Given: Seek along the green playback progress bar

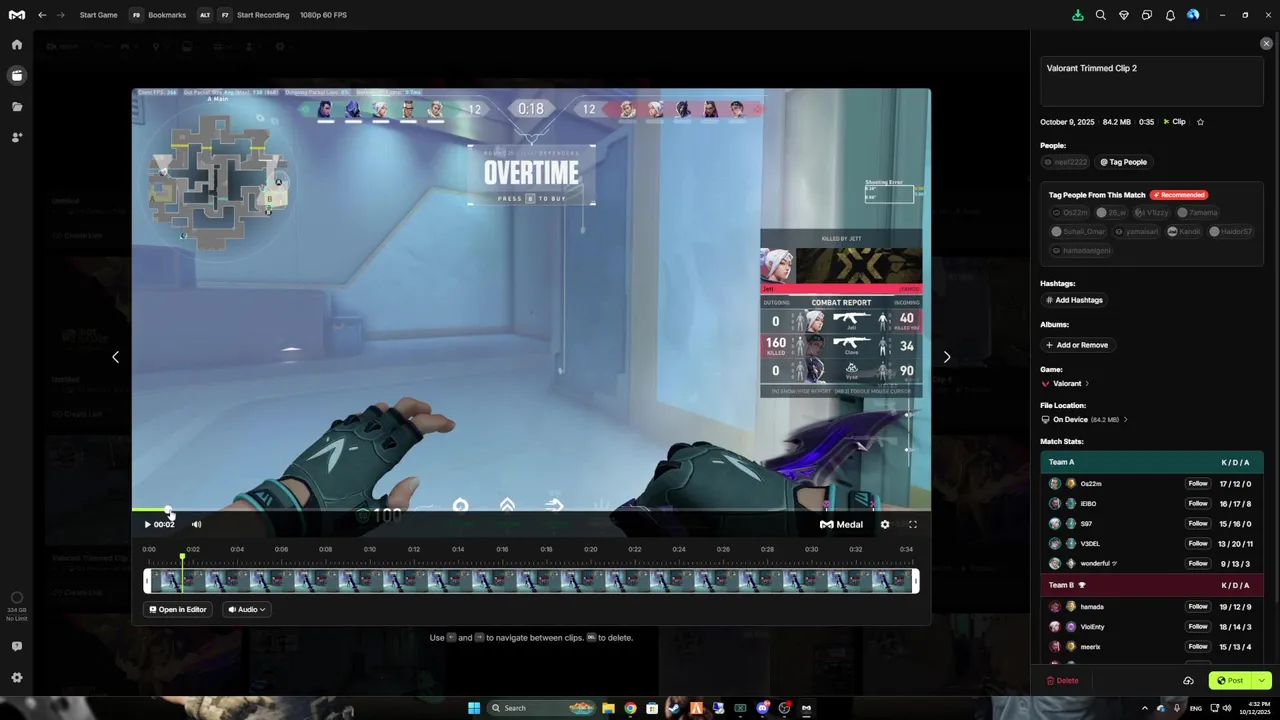Looking at the screenshot, I should (531, 510).
